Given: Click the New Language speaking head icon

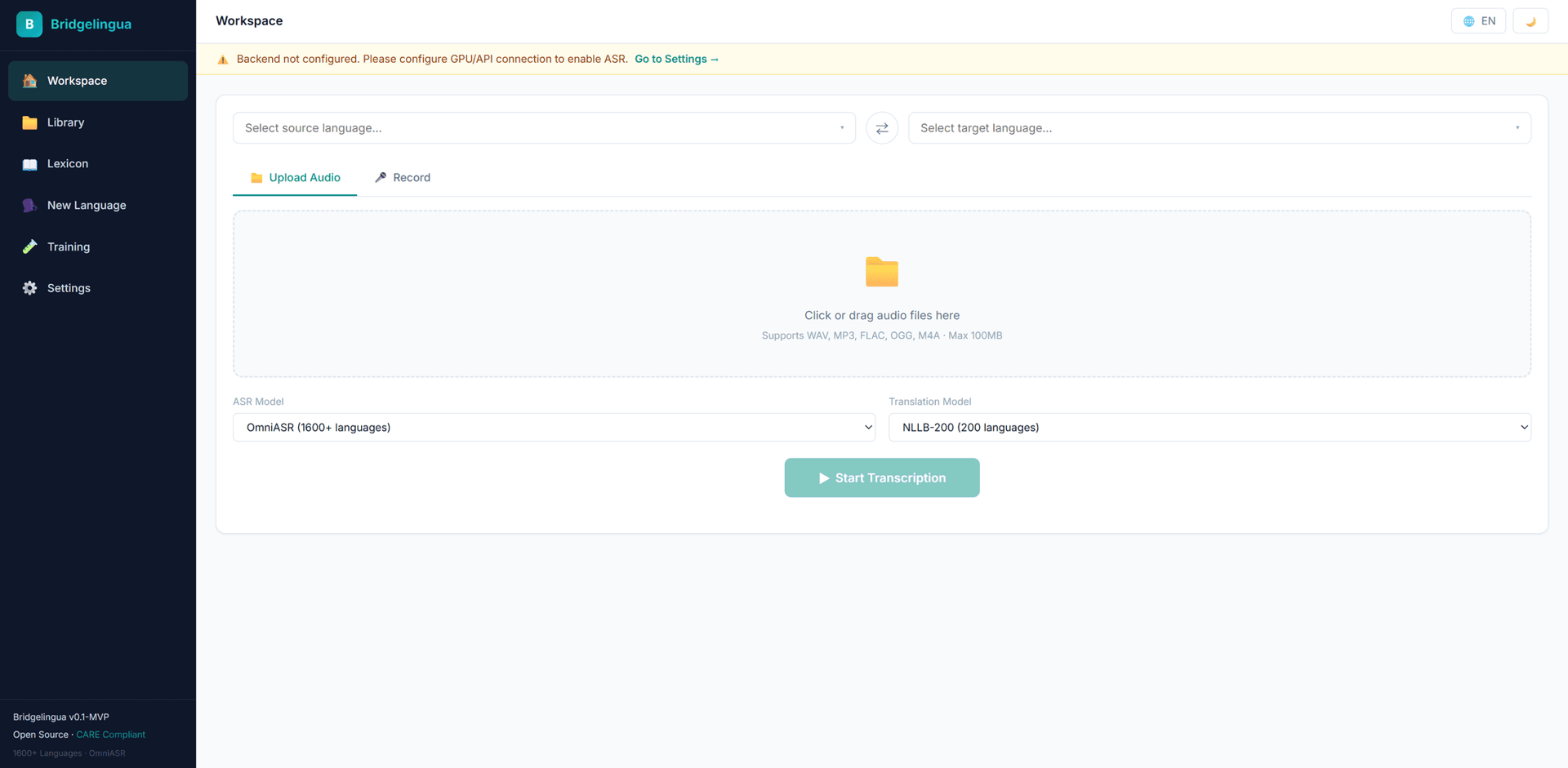Looking at the screenshot, I should (x=30, y=206).
